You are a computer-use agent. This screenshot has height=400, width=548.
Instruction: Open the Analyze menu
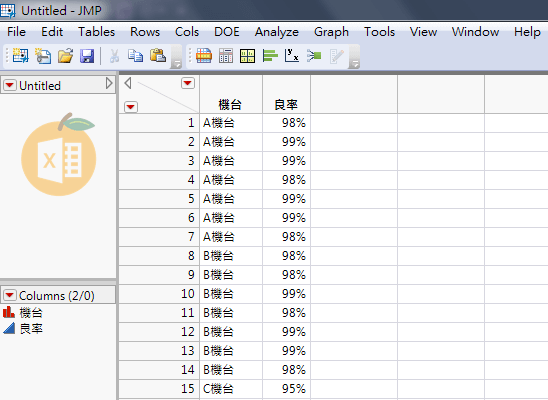(x=276, y=32)
